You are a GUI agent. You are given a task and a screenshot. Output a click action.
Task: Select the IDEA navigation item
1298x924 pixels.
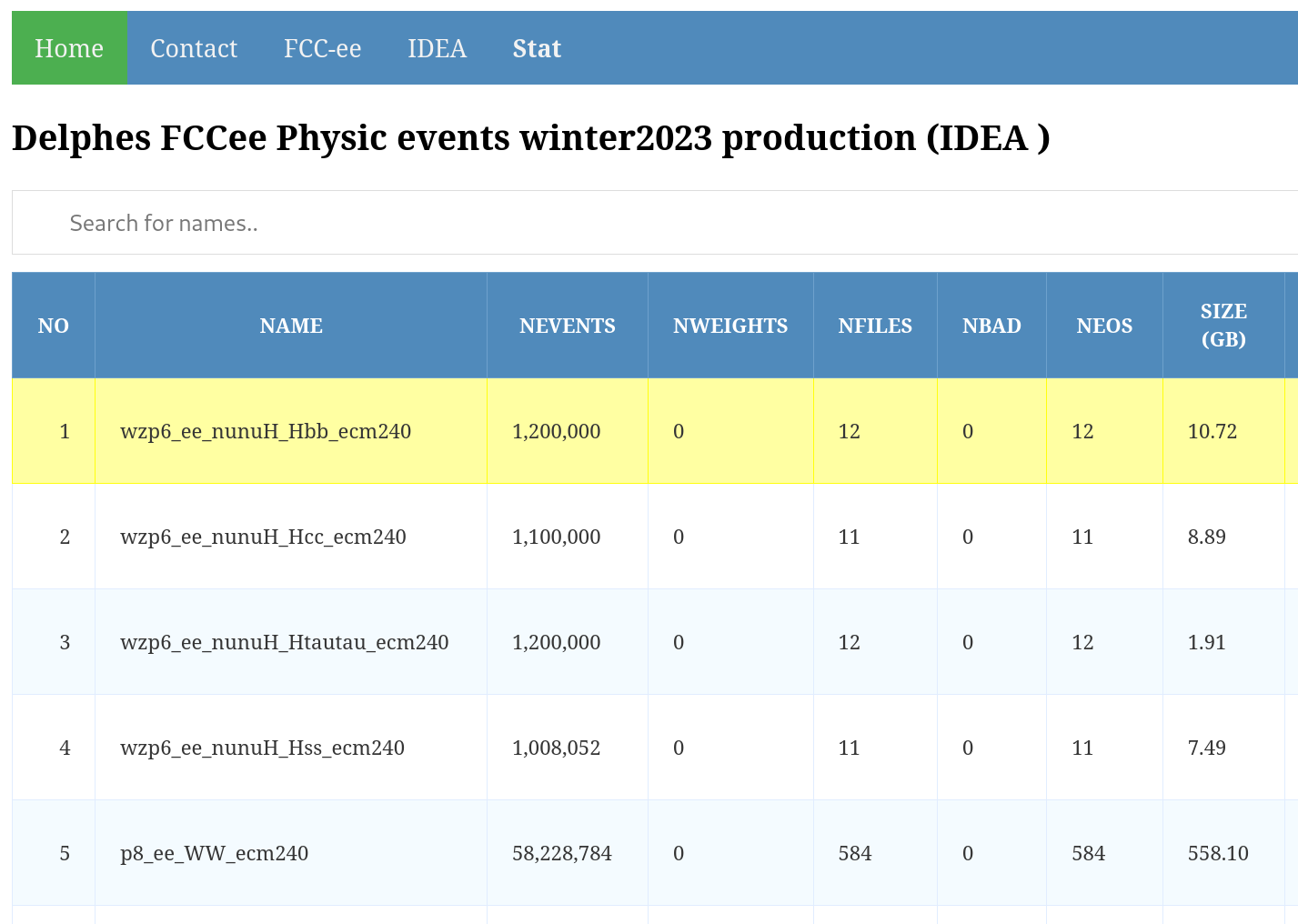pyautogui.click(x=437, y=48)
